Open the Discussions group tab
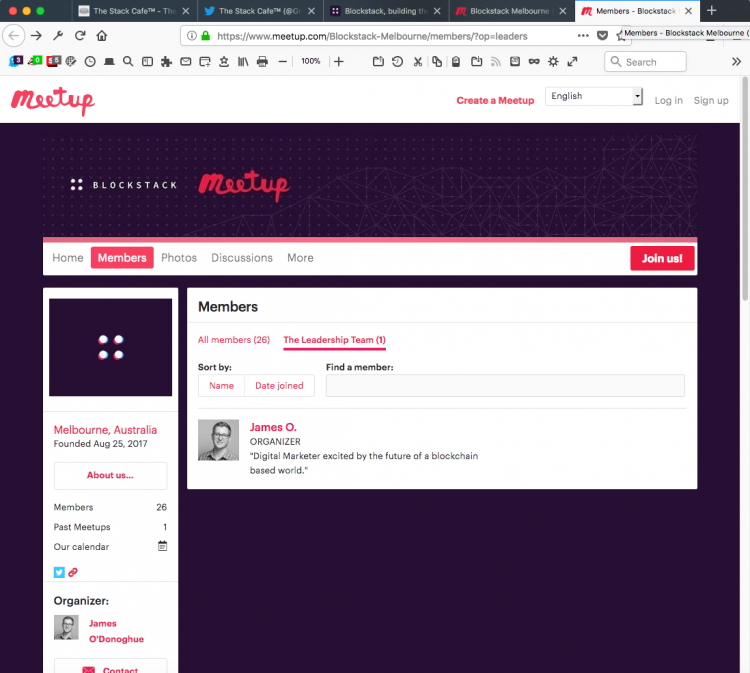750x673 pixels. (x=242, y=258)
